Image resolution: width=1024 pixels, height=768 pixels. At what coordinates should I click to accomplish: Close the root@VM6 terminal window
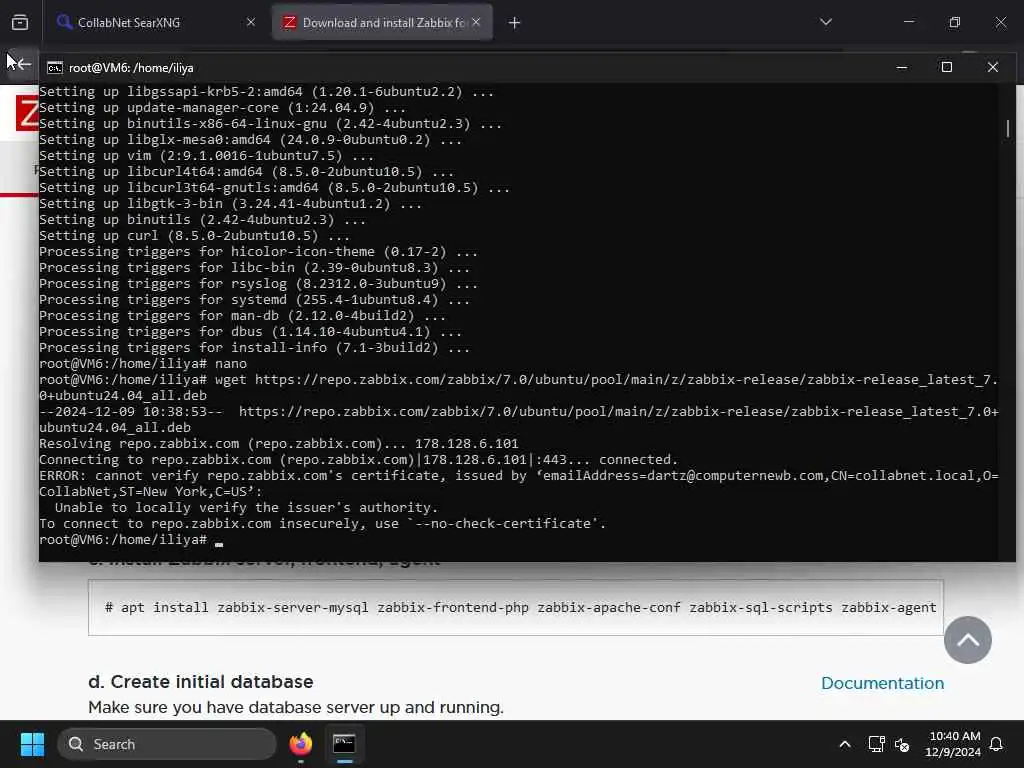993,67
